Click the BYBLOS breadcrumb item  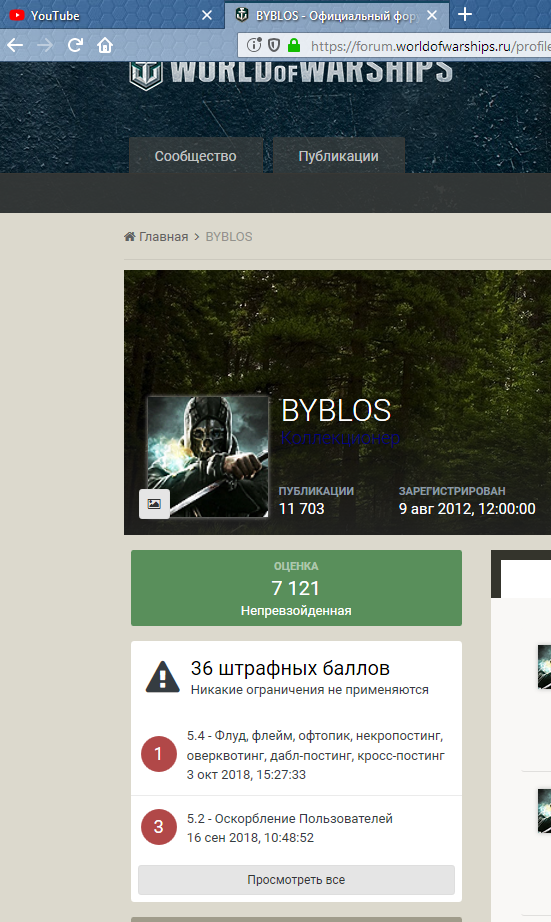pyautogui.click(x=229, y=236)
